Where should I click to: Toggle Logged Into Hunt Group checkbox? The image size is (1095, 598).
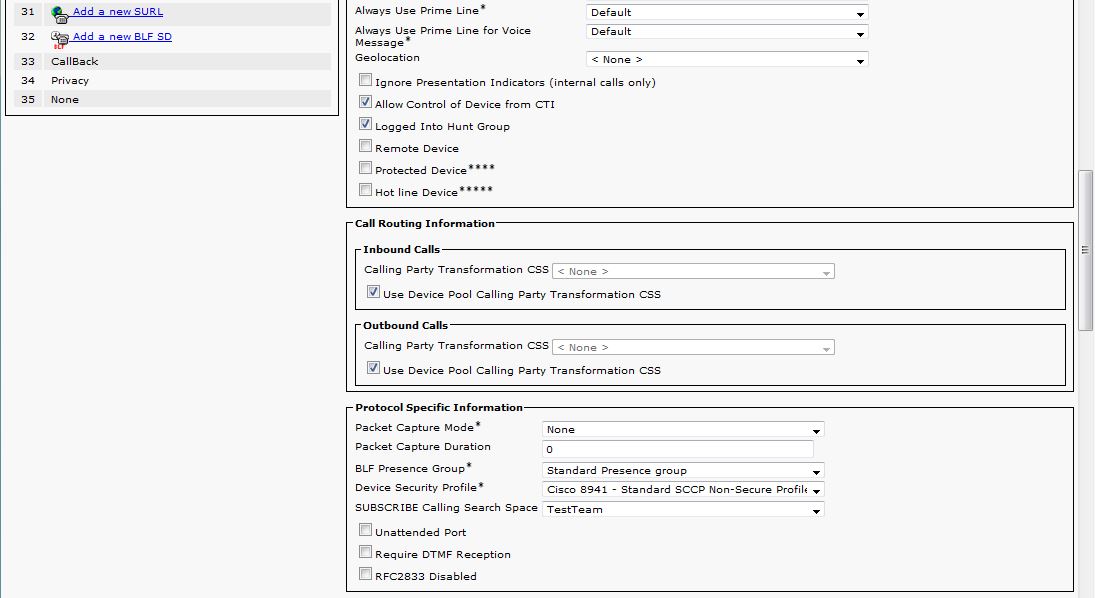coord(366,125)
